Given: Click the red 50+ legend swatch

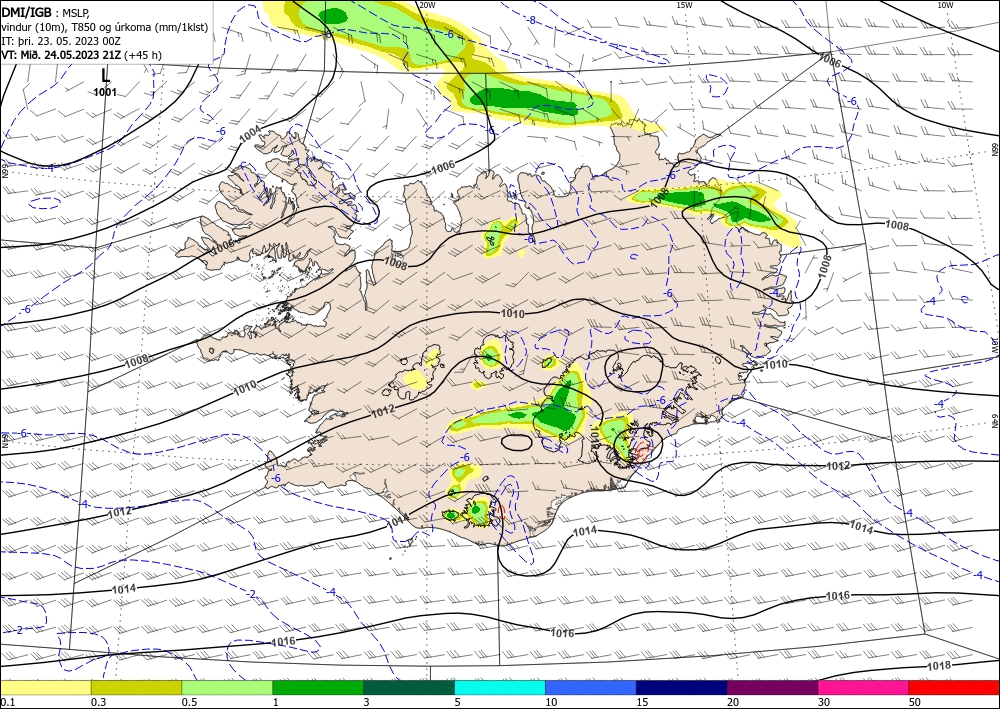Looking at the screenshot, I should tap(954, 687).
